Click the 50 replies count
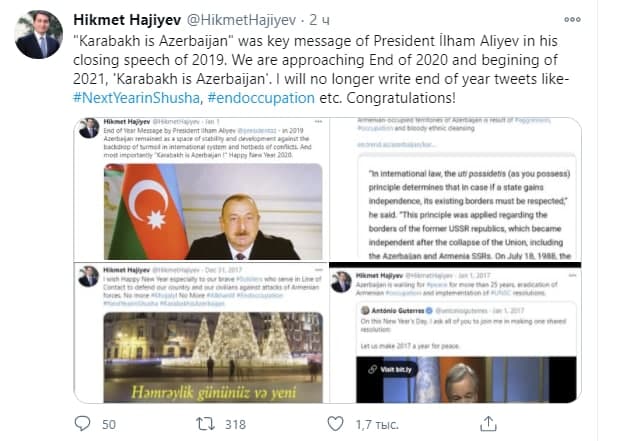625x441 pixels. (x=109, y=424)
